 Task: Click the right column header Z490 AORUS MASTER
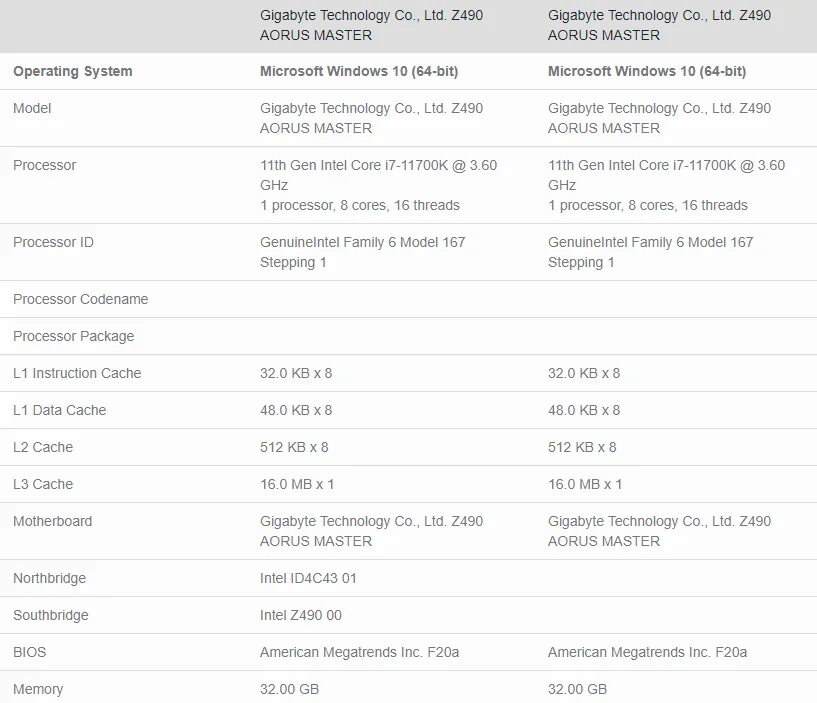pos(659,25)
